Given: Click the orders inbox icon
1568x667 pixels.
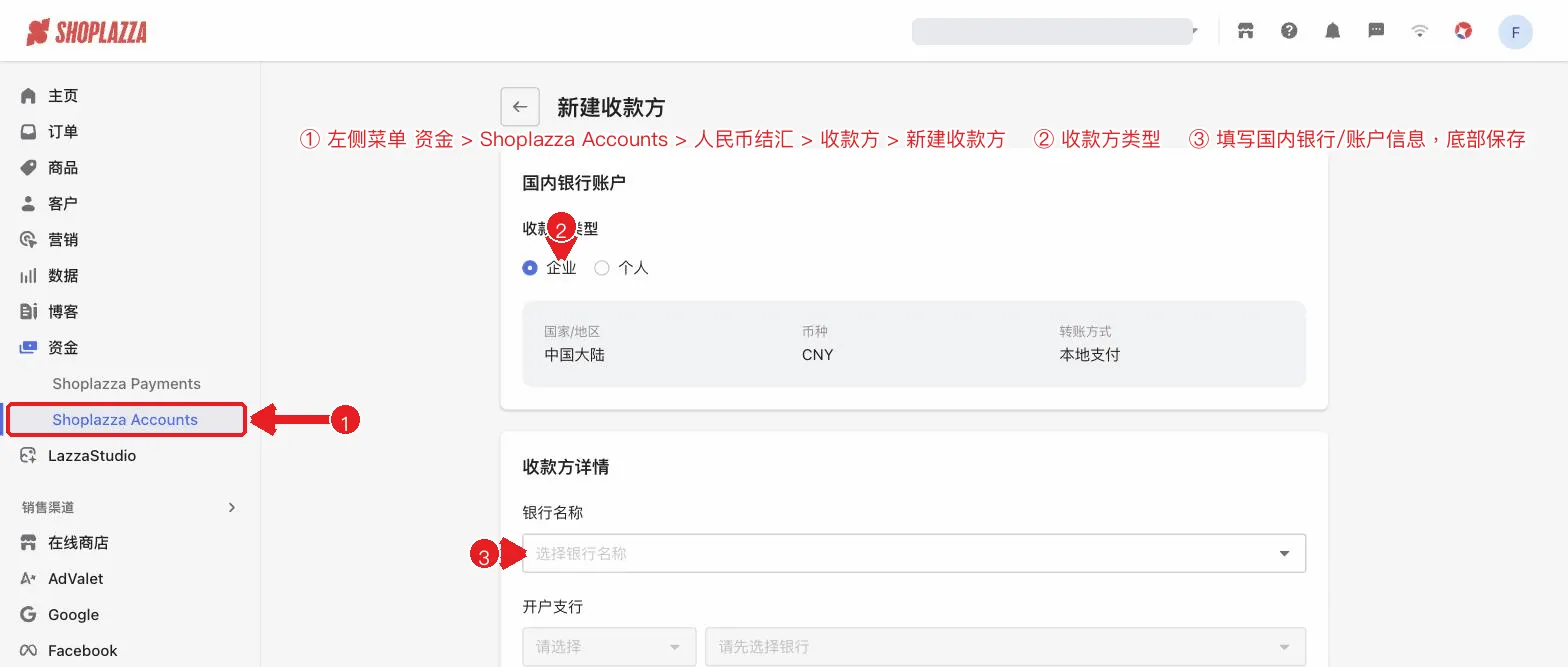Looking at the screenshot, I should tap(28, 132).
